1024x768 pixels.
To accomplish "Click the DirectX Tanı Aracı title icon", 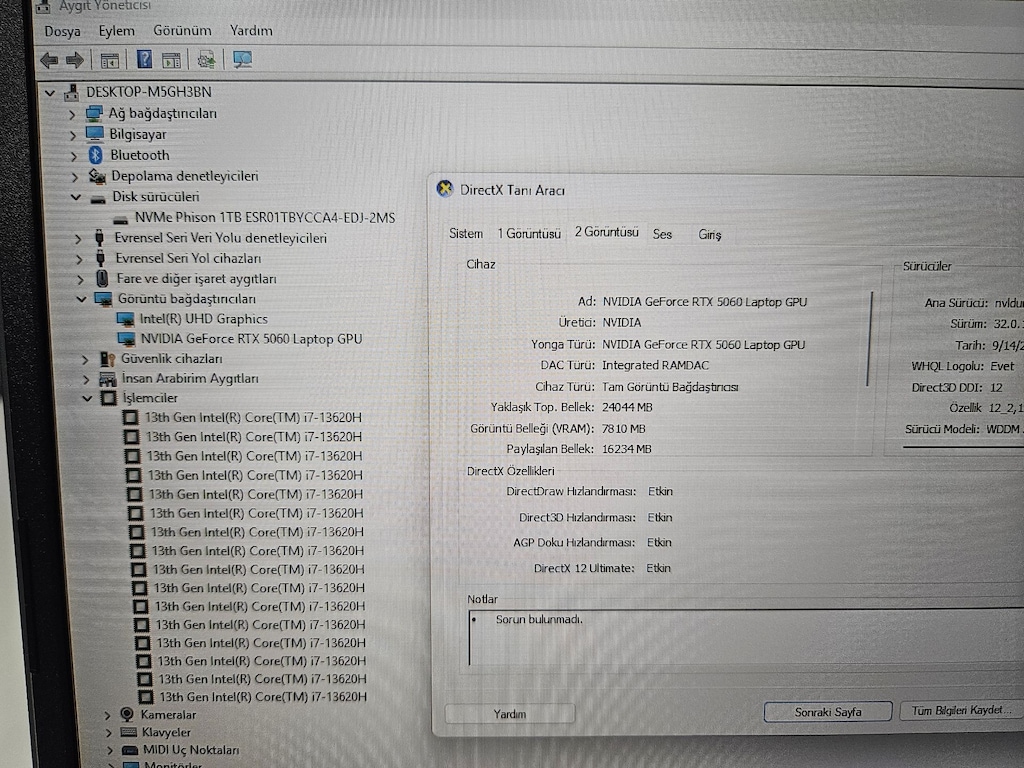I will click(x=445, y=189).
